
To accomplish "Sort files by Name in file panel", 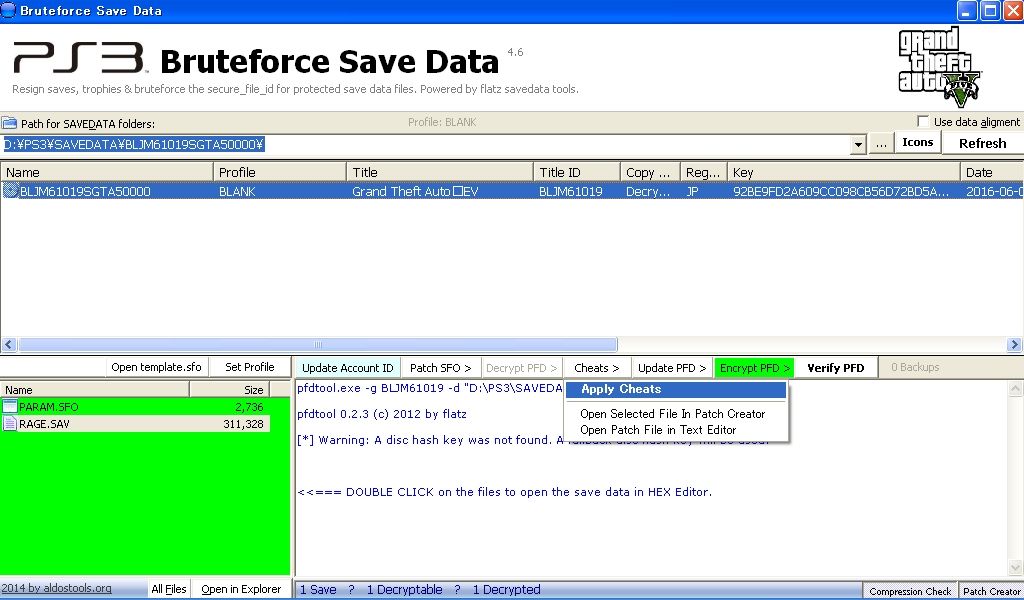I will click(x=95, y=390).
